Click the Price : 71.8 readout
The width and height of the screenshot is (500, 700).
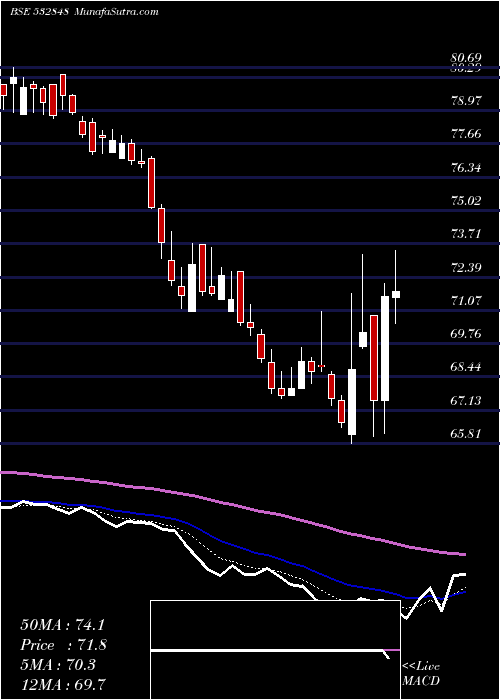(x=63, y=645)
